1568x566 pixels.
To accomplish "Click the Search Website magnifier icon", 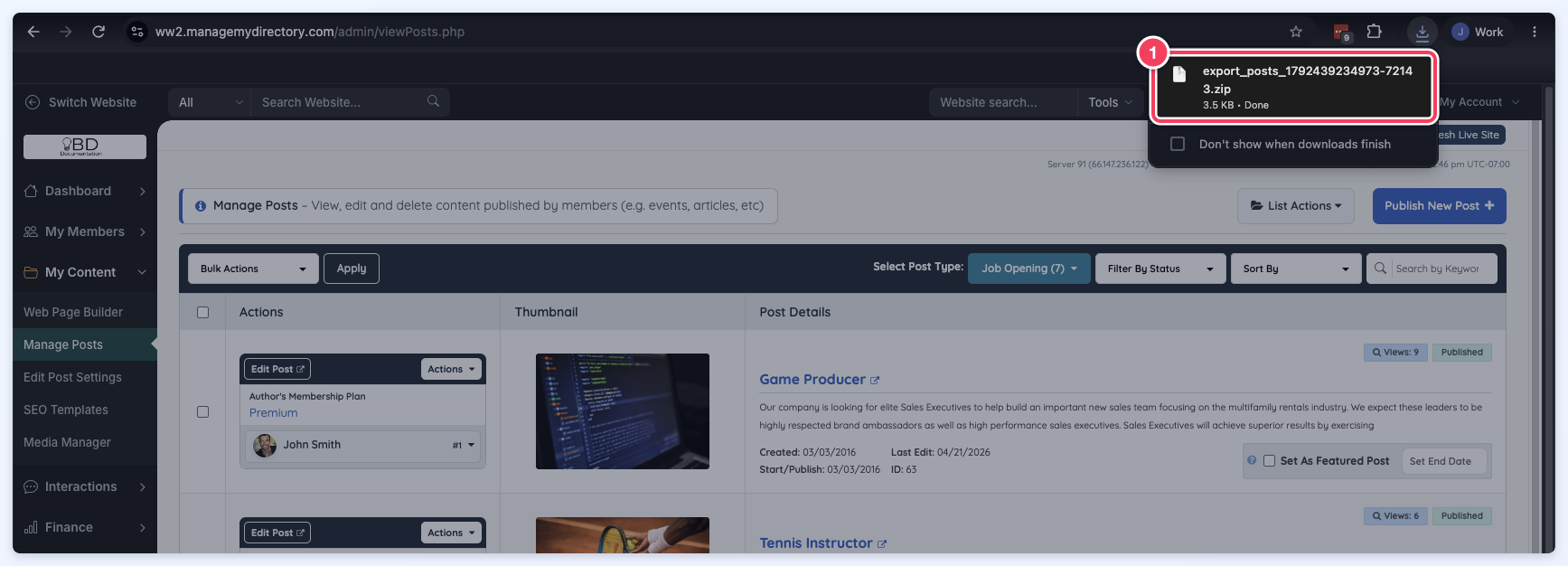I will 434,101.
